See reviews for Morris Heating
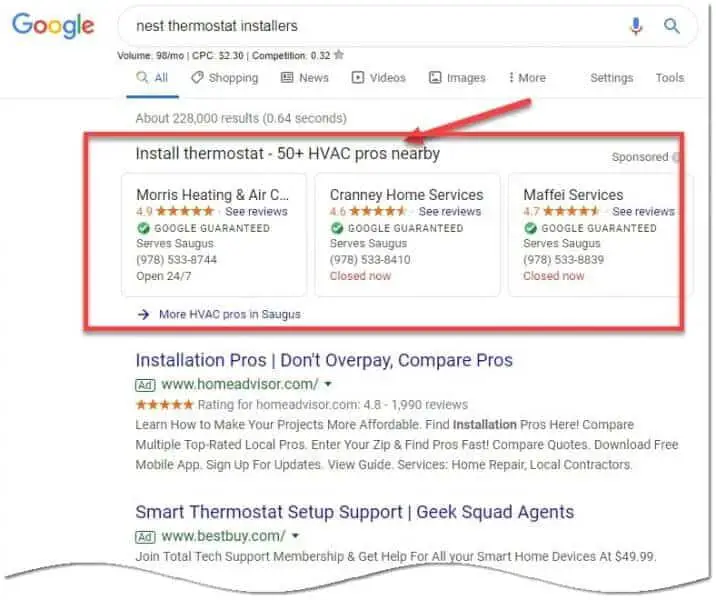The width and height of the screenshot is (716, 600). [256, 211]
